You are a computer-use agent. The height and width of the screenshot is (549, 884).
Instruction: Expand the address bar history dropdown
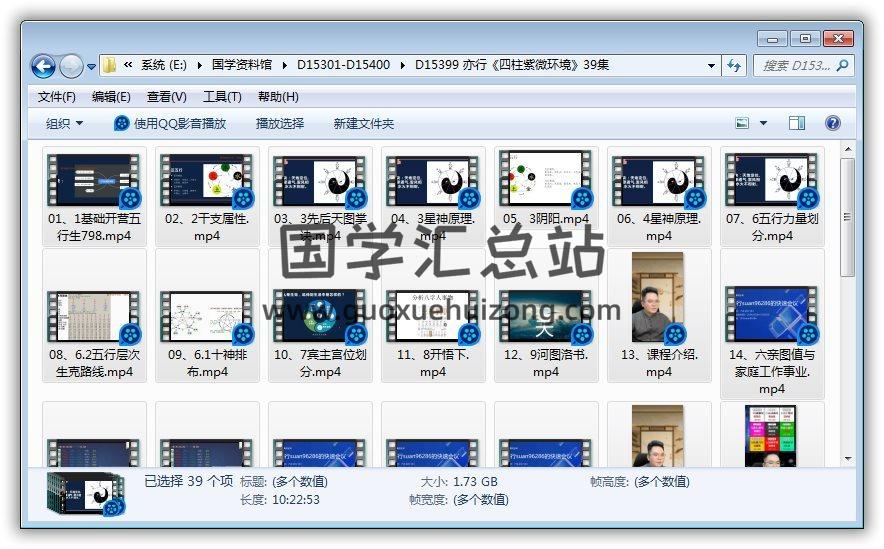(x=711, y=65)
